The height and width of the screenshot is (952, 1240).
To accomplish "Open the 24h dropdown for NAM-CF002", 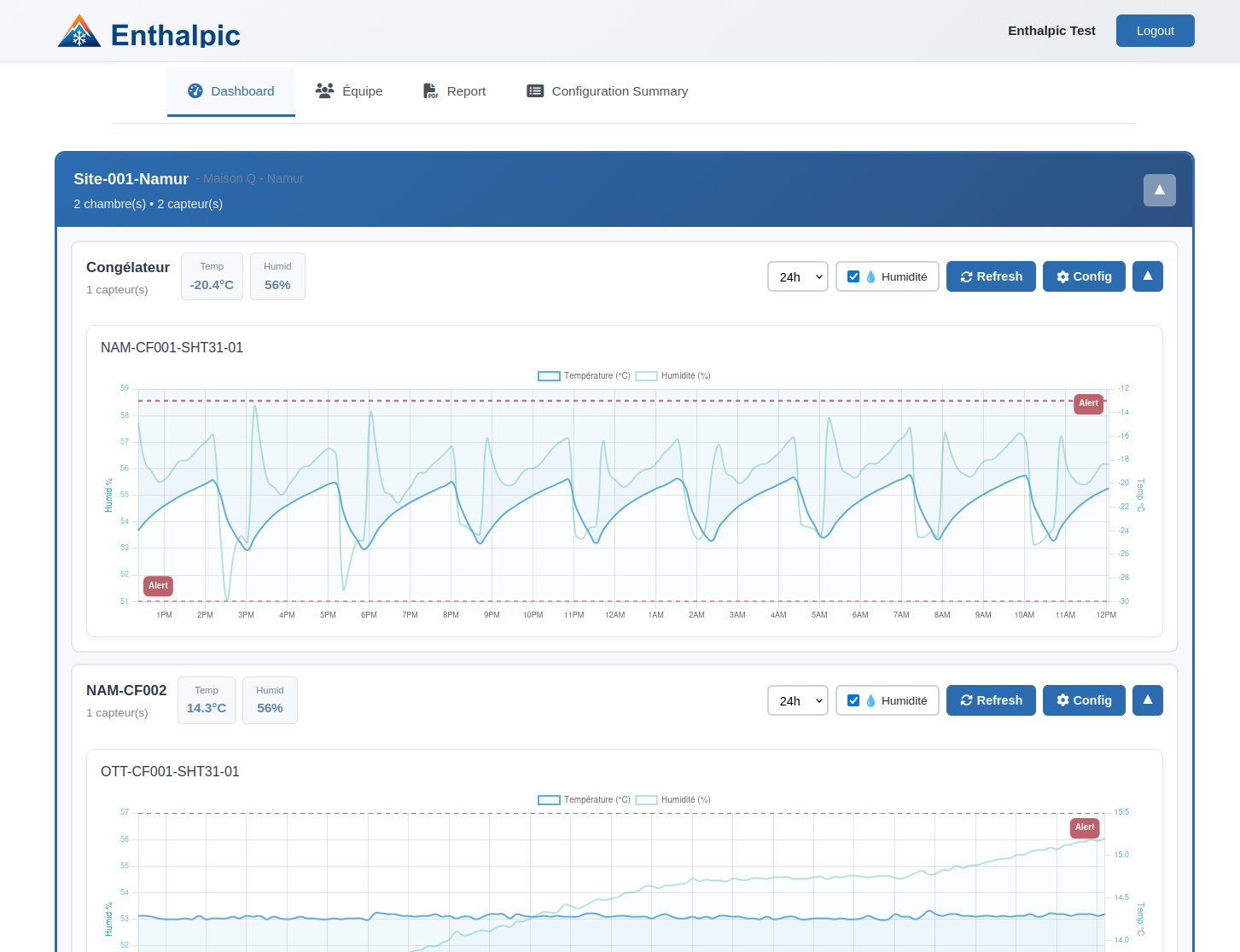I will (797, 700).
